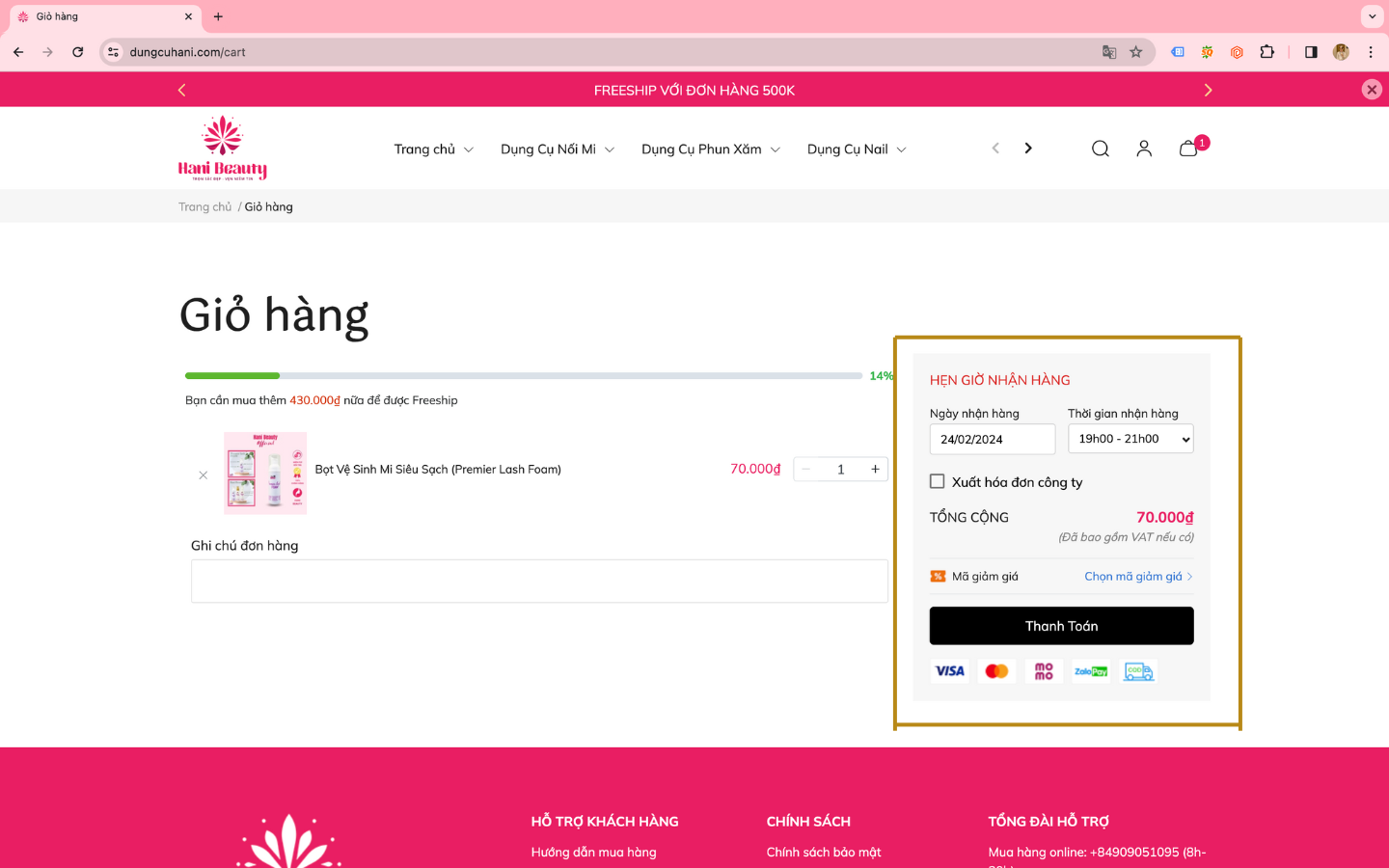
Task: Open Chính sách bảo mật footer link
Action: pyautogui.click(x=824, y=853)
